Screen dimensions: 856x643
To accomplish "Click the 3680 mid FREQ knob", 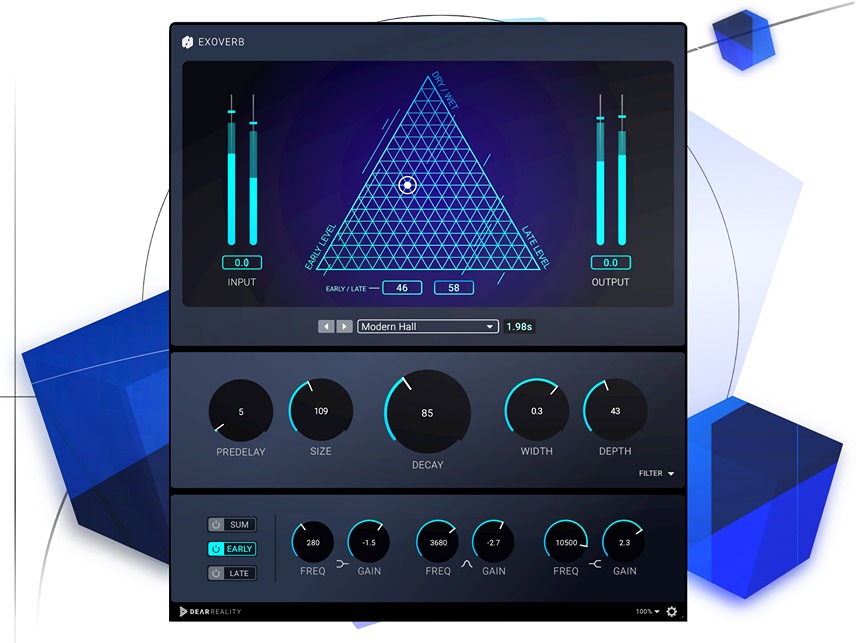I will click(438, 542).
